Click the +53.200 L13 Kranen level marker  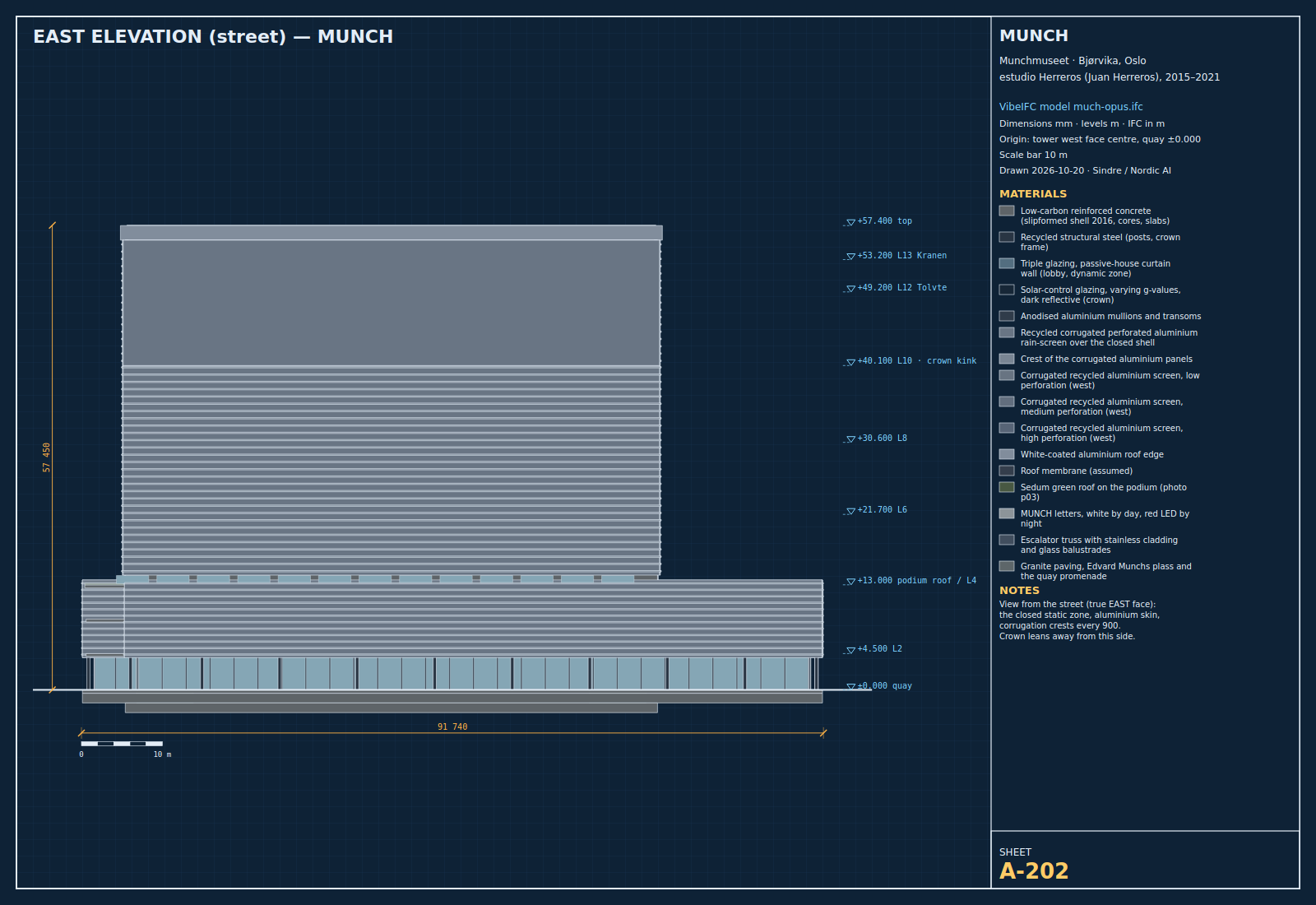pos(896,256)
